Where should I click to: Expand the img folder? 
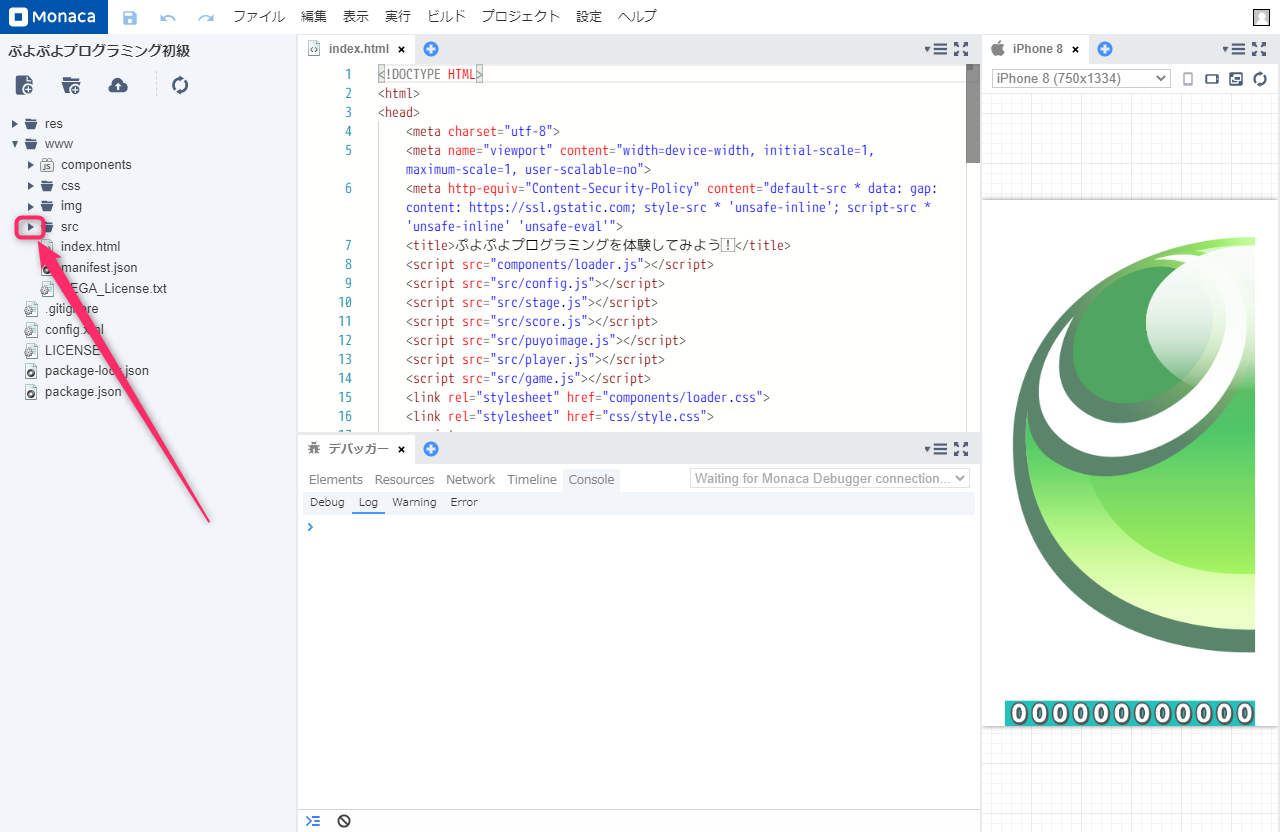click(x=31, y=206)
